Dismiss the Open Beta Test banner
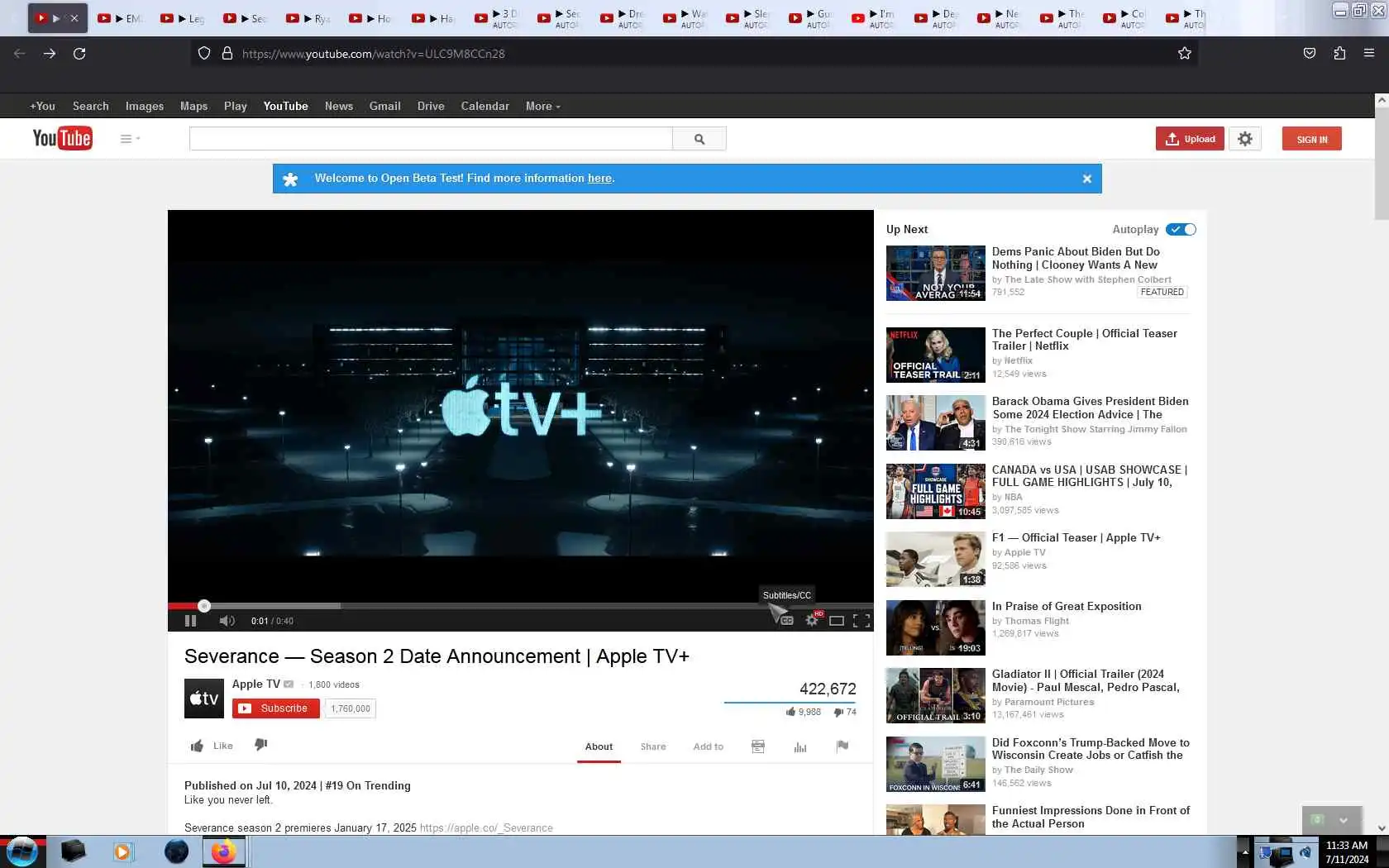The image size is (1389, 868). [x=1087, y=179]
